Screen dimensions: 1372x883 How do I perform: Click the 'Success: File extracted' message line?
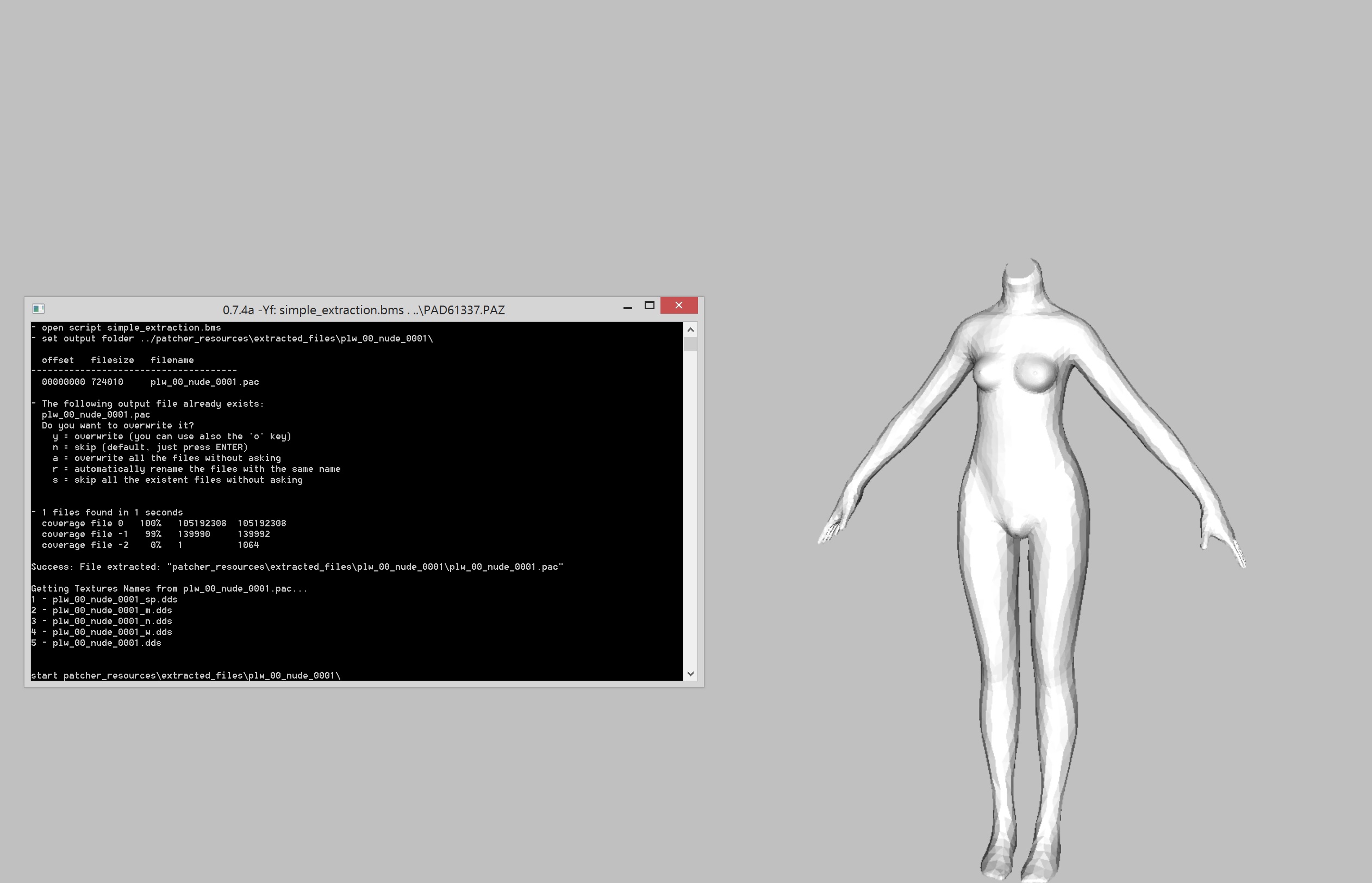point(297,567)
